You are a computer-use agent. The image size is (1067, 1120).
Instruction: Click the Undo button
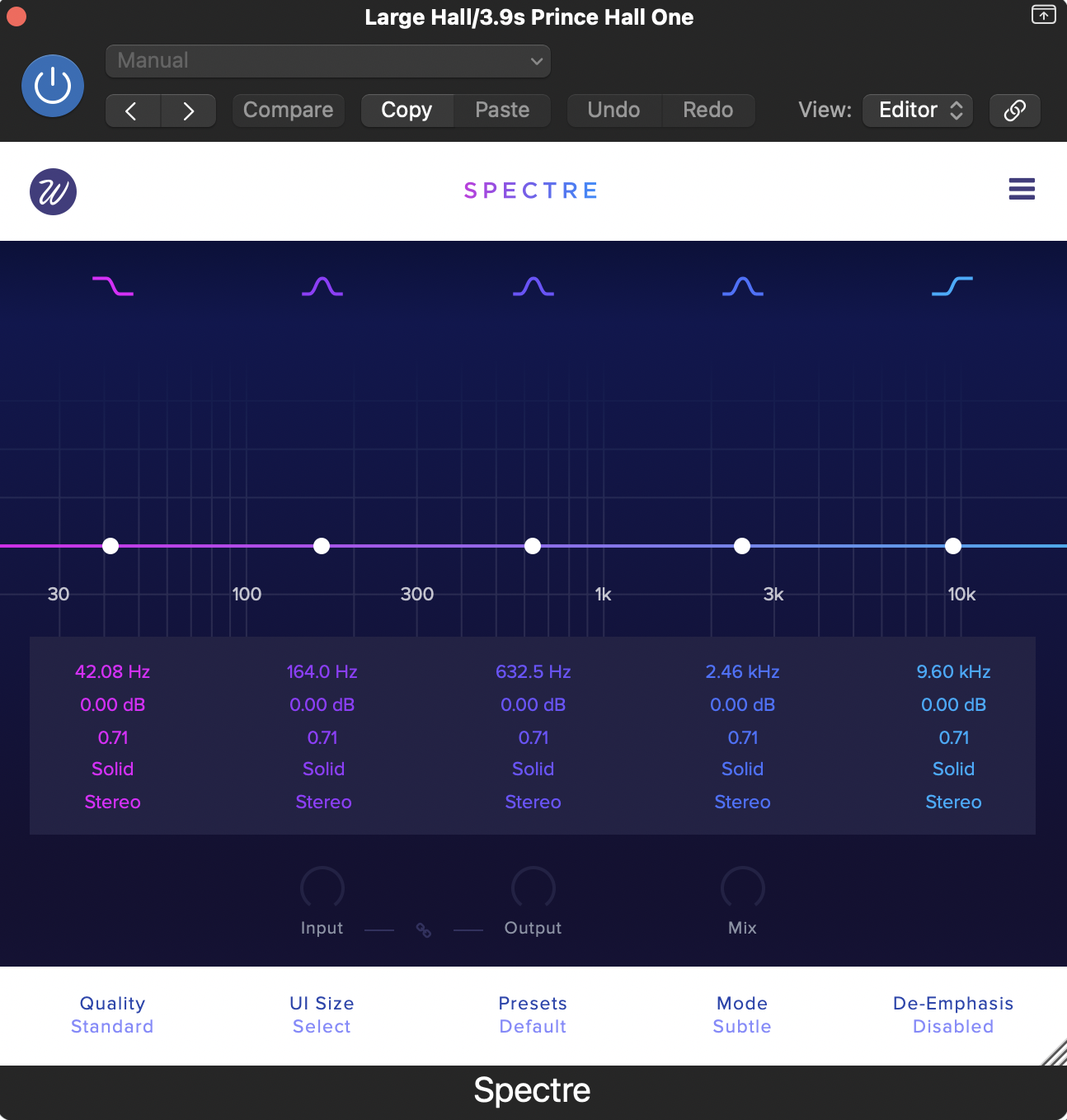(x=614, y=111)
